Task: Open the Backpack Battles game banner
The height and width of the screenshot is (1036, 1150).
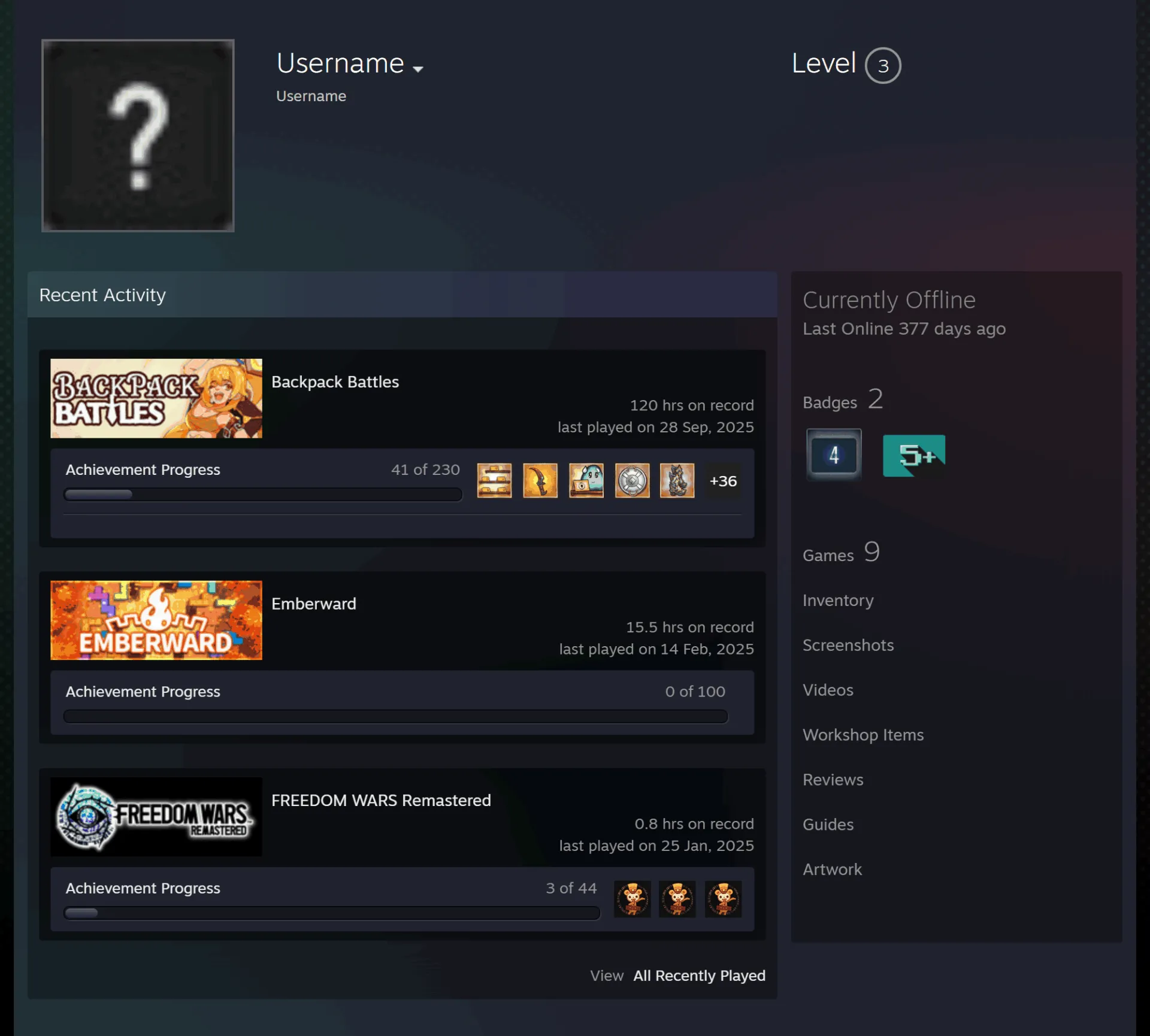Action: [x=156, y=398]
